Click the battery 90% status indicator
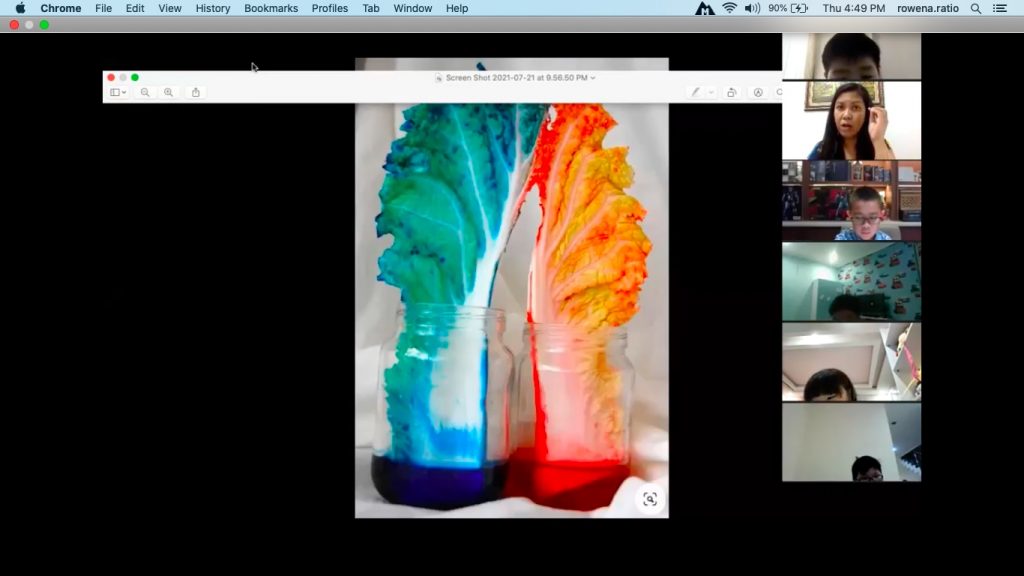 [788, 8]
